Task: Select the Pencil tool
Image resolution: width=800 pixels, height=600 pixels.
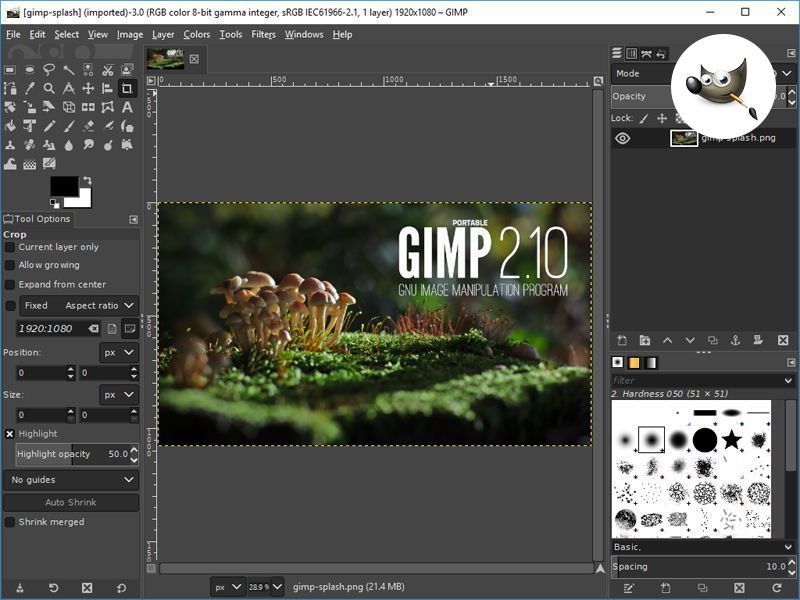Action: tap(49, 126)
